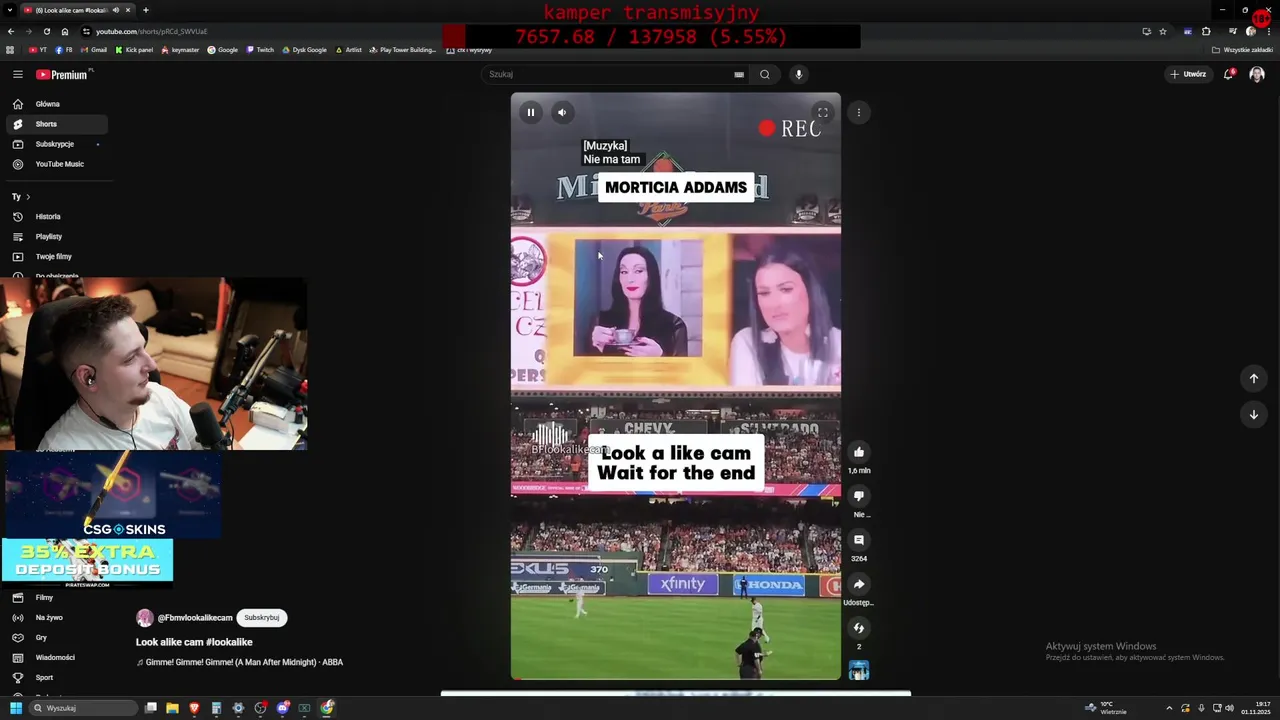Click the YouTube Premium logo
Viewport: 1280px width, 720px height.
(62, 74)
